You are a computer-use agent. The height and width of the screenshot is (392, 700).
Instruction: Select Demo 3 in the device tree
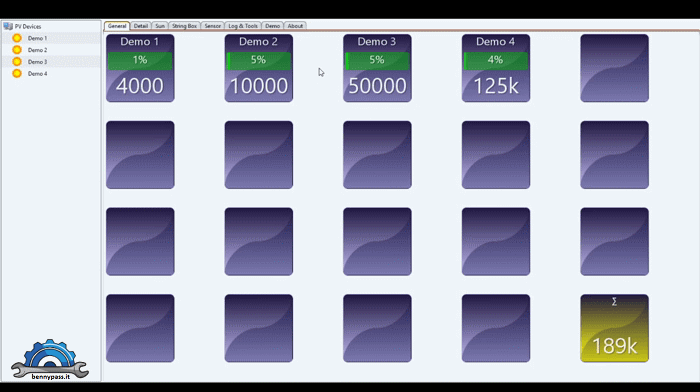point(38,62)
